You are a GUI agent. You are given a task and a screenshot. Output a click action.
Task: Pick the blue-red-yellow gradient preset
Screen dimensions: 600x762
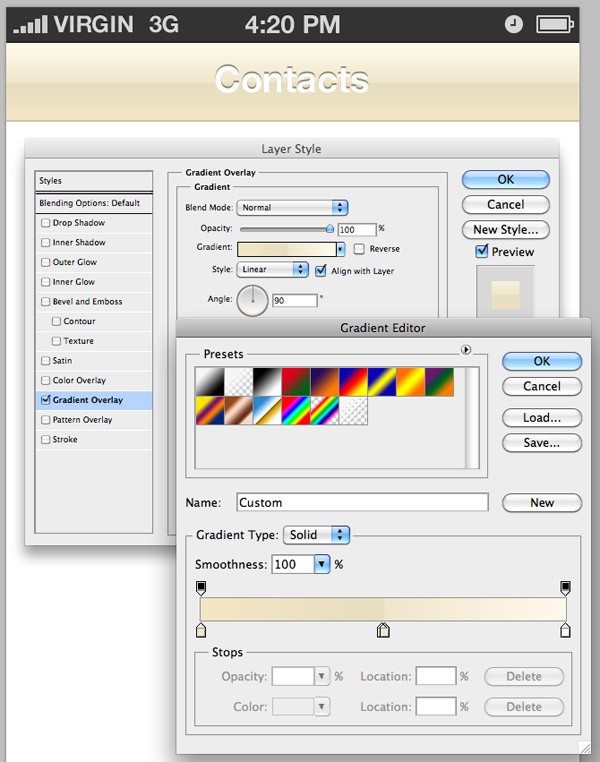coord(353,382)
